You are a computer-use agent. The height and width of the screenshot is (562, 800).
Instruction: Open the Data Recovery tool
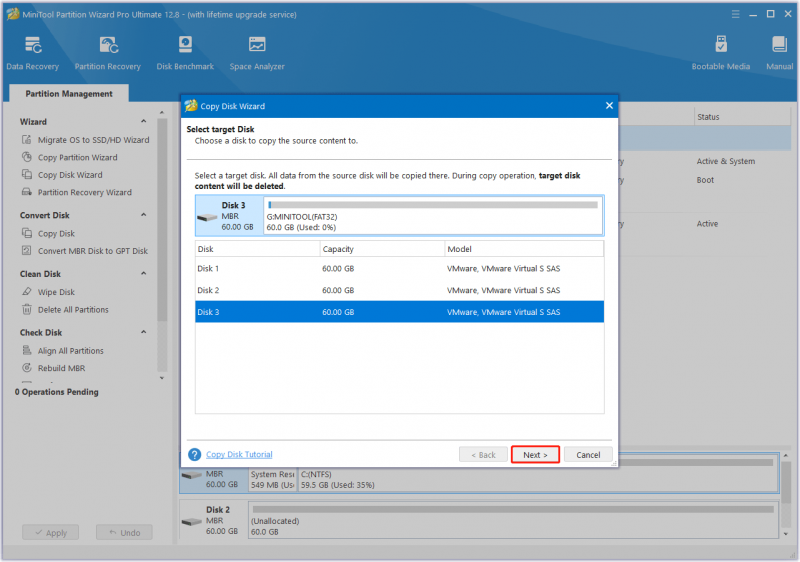click(33, 53)
